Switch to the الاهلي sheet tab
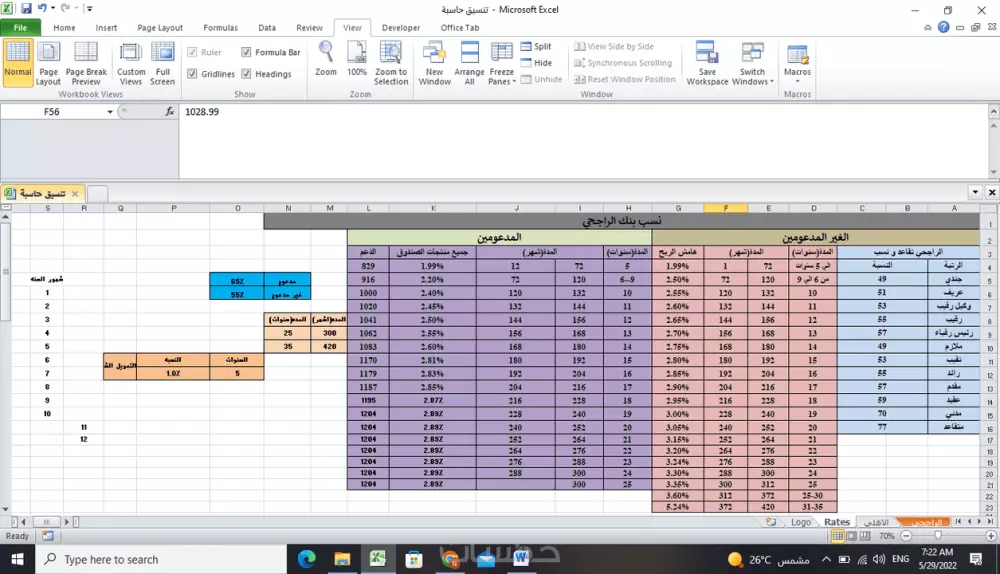The width and height of the screenshot is (1000, 574). click(x=876, y=522)
